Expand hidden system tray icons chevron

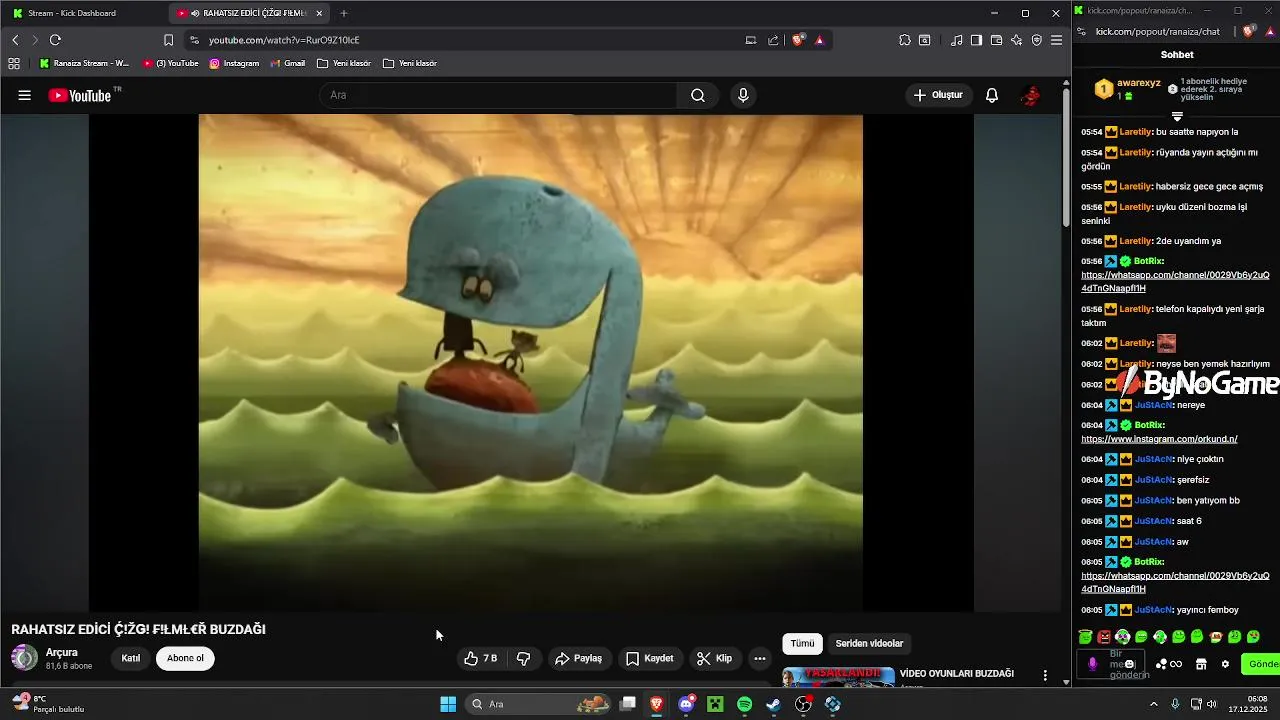[1153, 704]
